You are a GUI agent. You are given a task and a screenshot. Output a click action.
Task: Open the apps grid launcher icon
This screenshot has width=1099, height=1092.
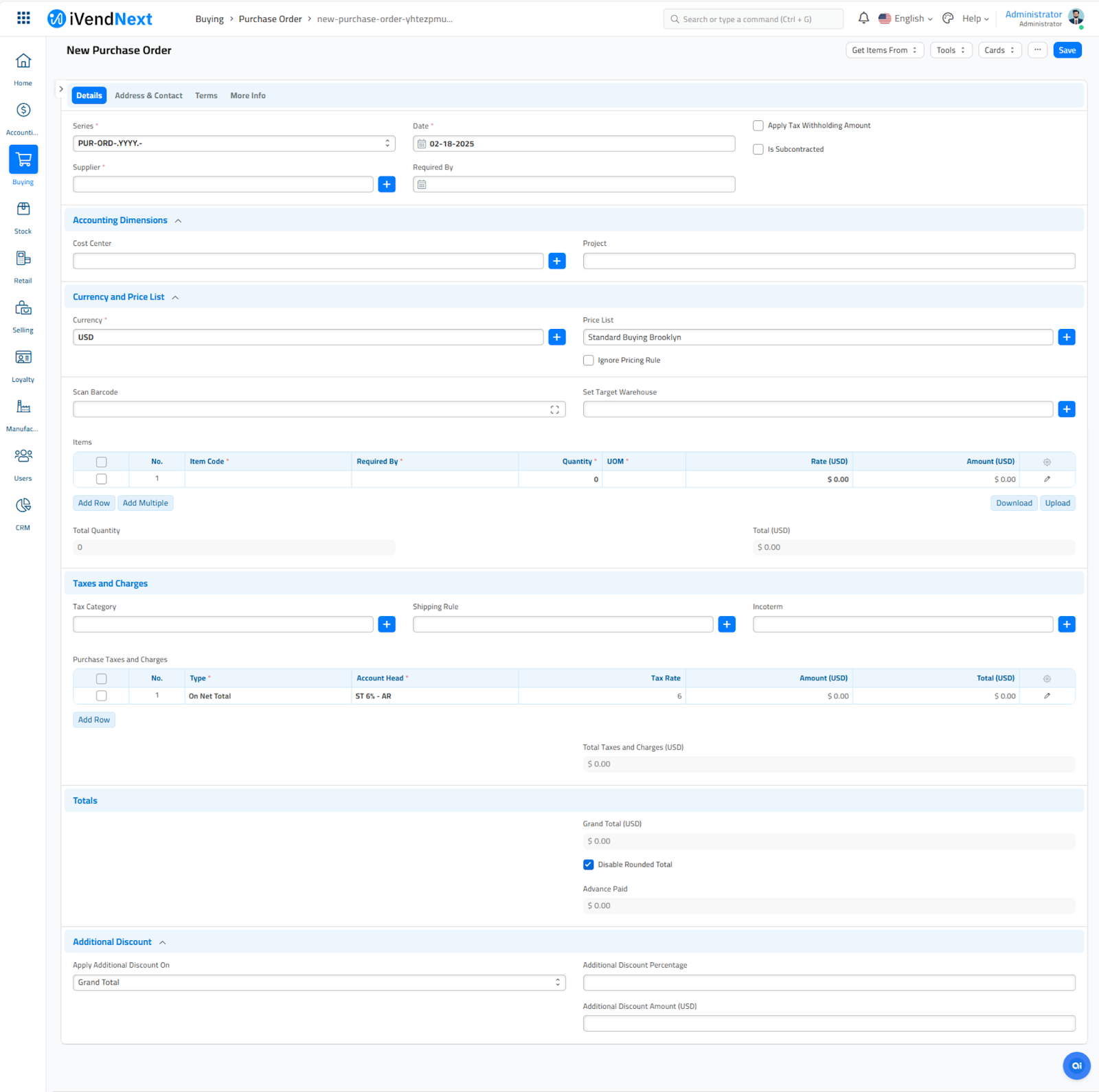pos(23,19)
